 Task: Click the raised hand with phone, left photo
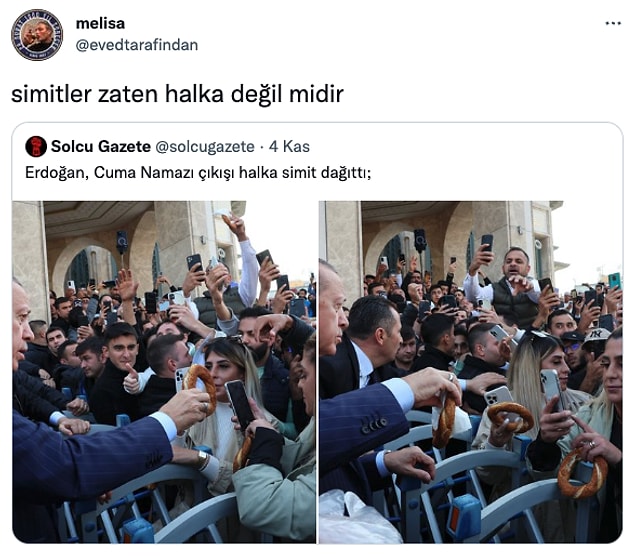pyautogui.click(x=194, y=269)
